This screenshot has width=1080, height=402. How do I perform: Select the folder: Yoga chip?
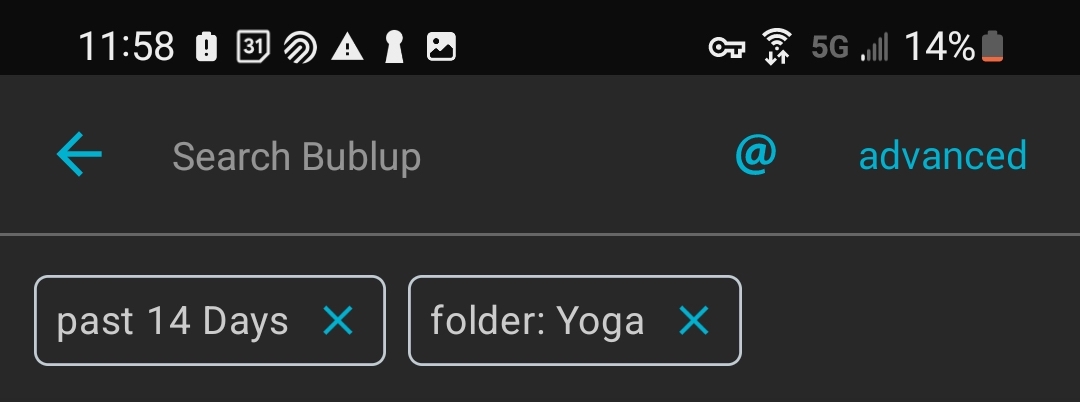pyautogui.click(x=574, y=320)
